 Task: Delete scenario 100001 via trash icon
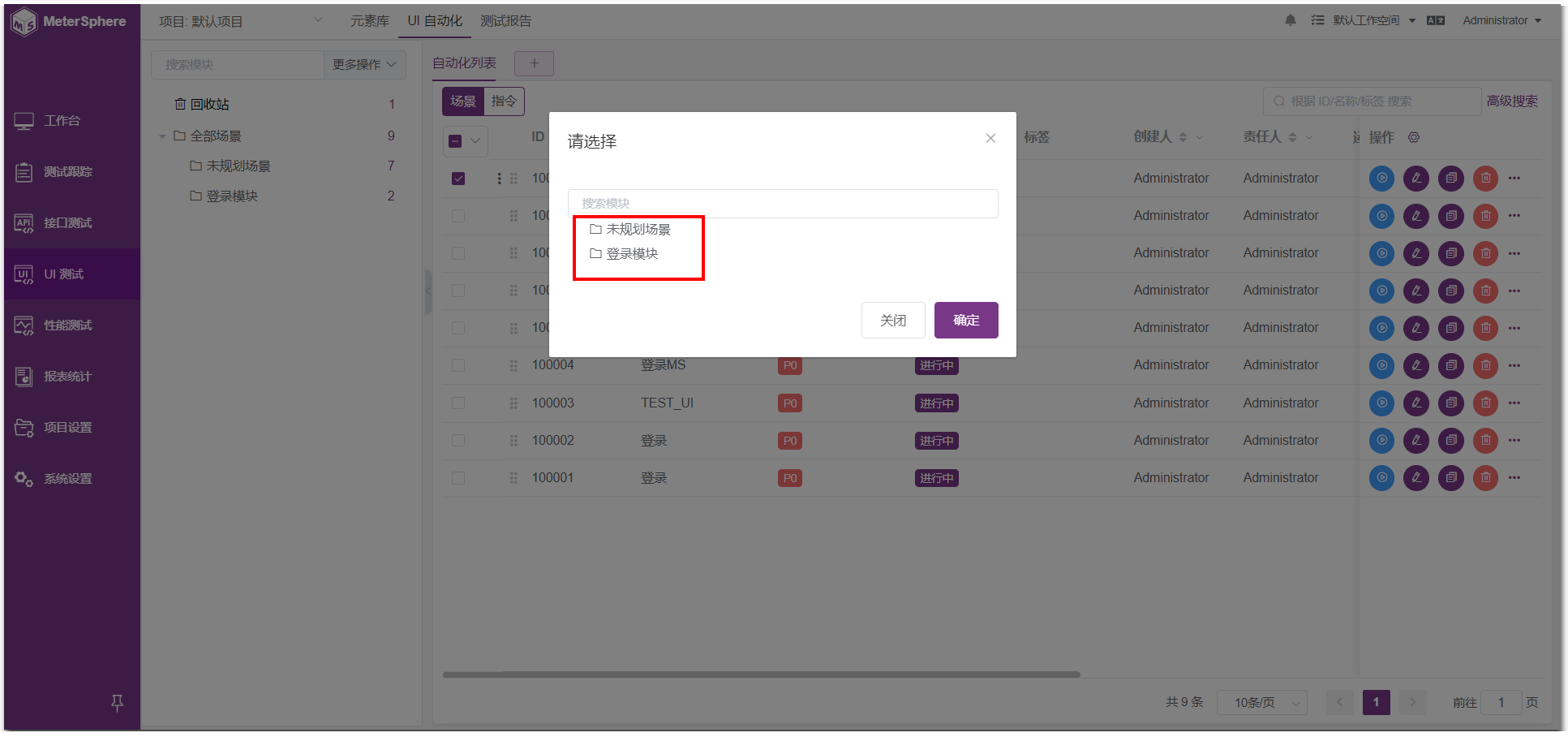(1485, 477)
